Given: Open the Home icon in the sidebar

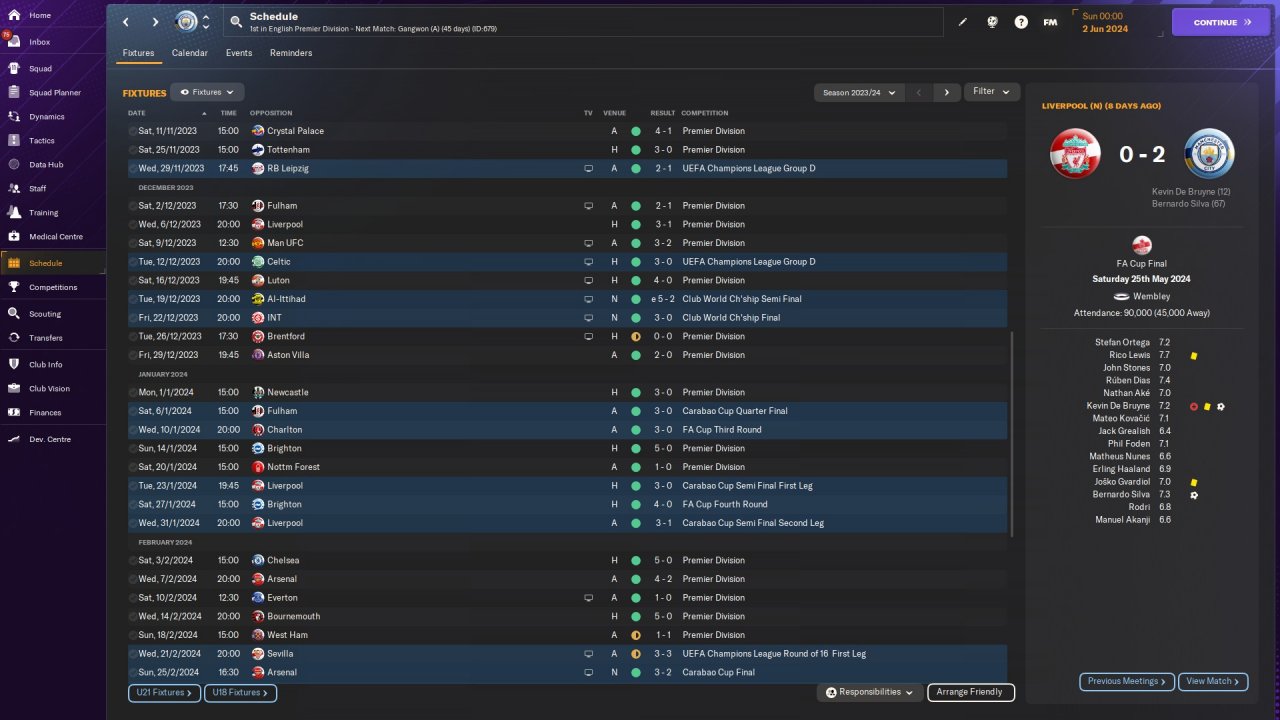Looking at the screenshot, I should pyautogui.click(x=14, y=16).
